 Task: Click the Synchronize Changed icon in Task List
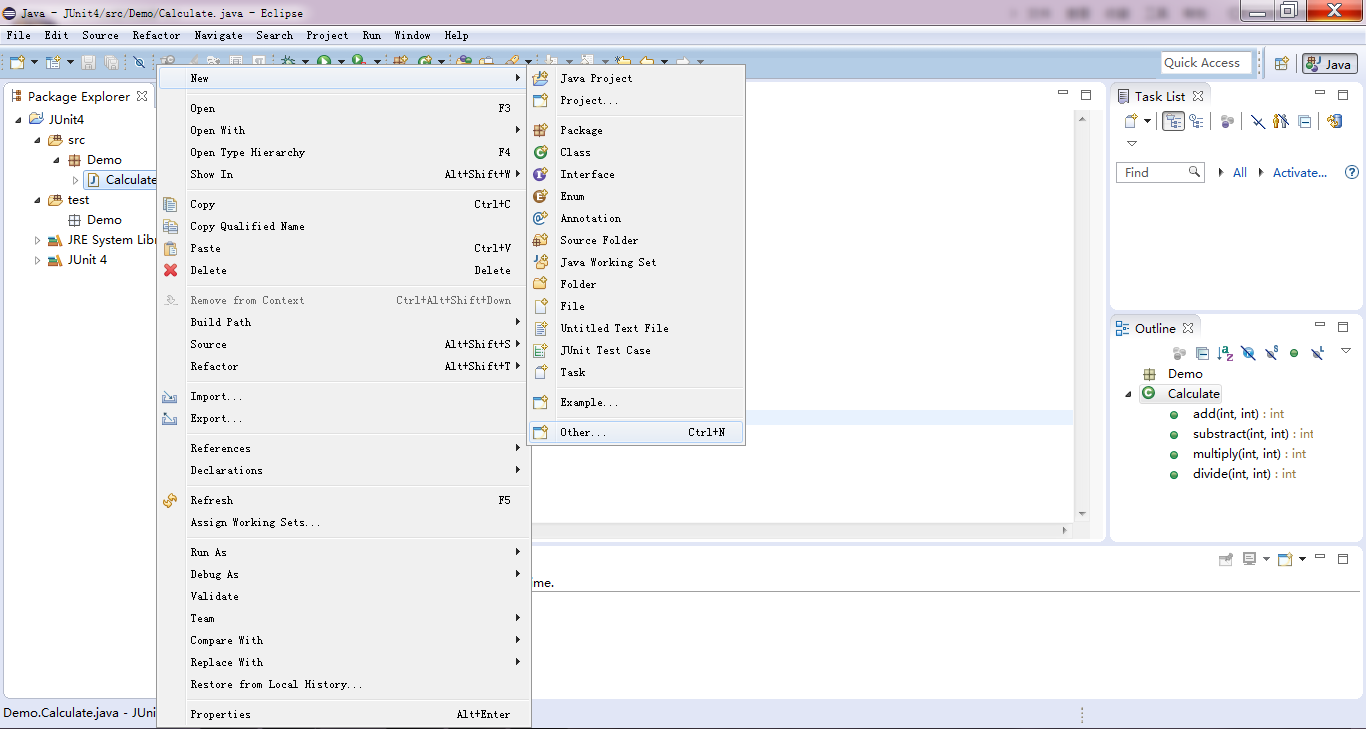(1334, 121)
